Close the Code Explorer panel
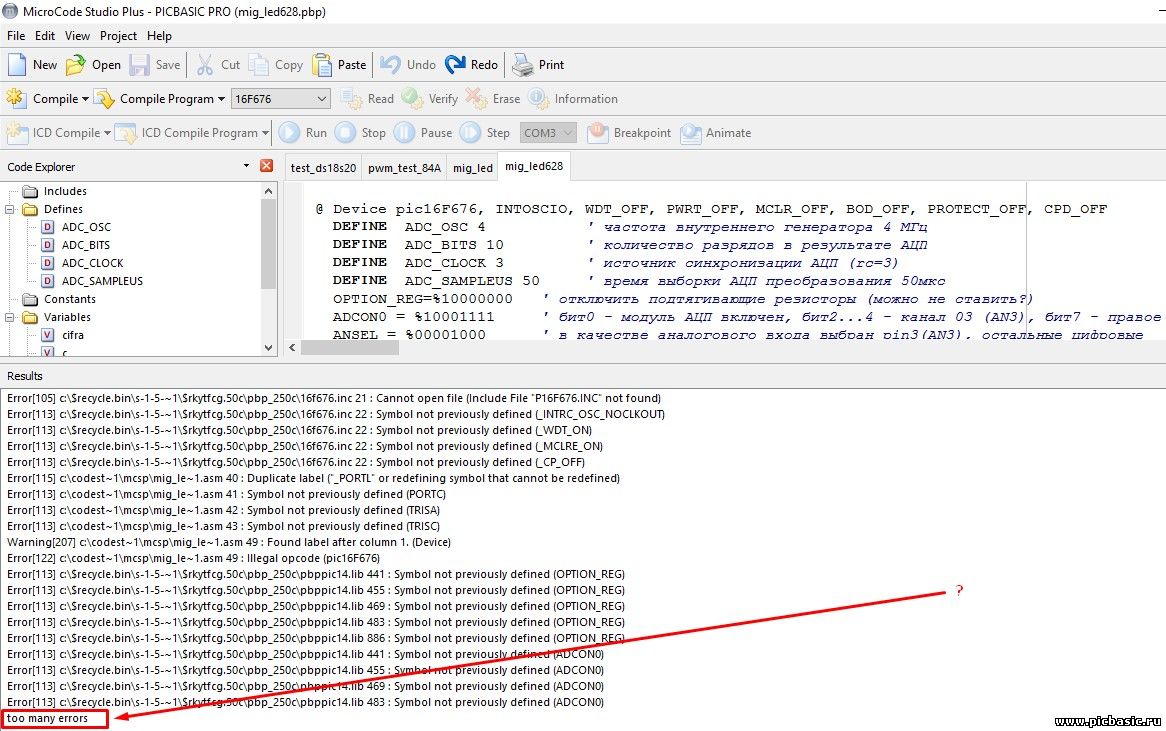Image resolution: width=1166 pixels, height=731 pixels. tap(266, 166)
